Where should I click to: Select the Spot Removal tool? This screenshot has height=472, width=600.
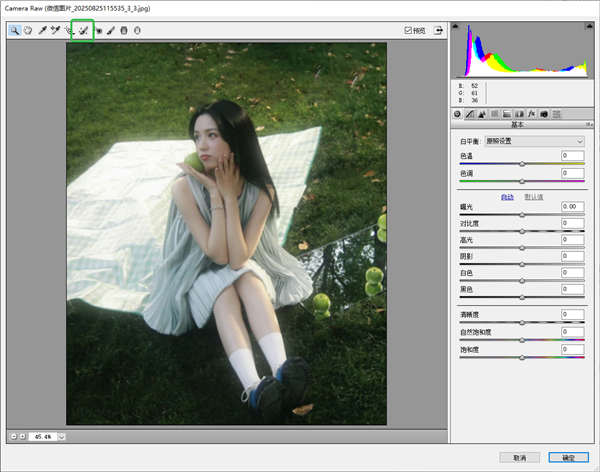(x=84, y=31)
